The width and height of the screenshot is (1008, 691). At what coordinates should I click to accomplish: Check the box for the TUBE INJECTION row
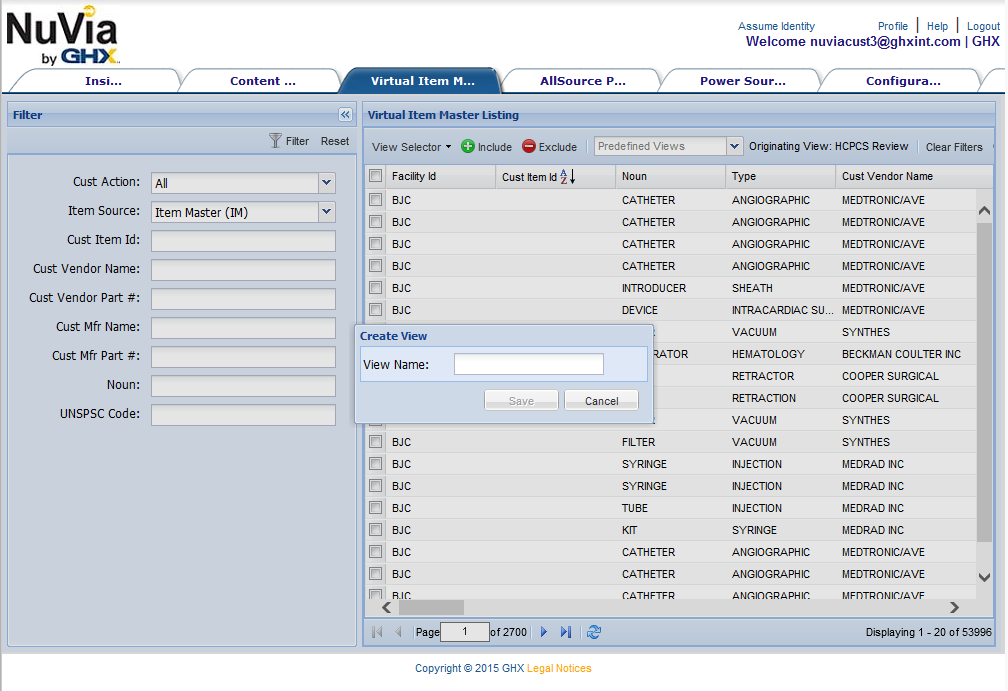click(x=375, y=508)
